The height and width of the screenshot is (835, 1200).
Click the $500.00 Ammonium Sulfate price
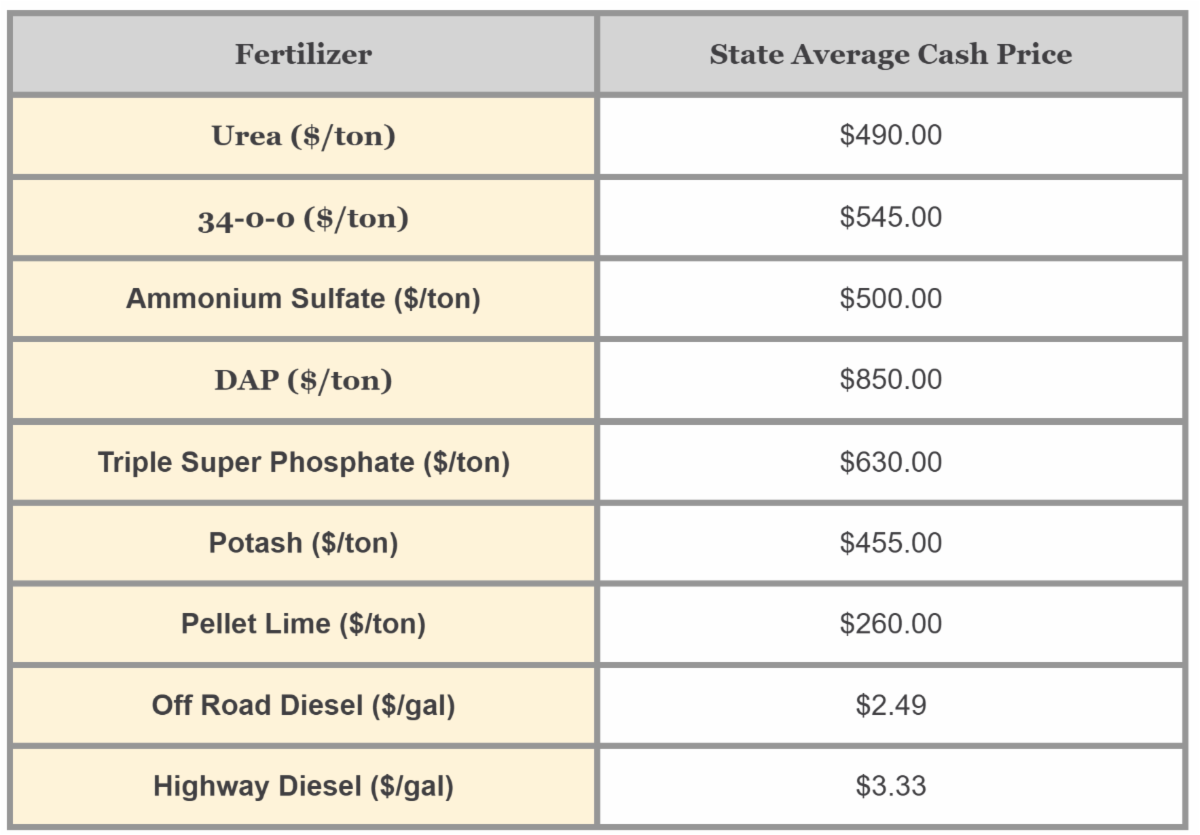(890, 299)
